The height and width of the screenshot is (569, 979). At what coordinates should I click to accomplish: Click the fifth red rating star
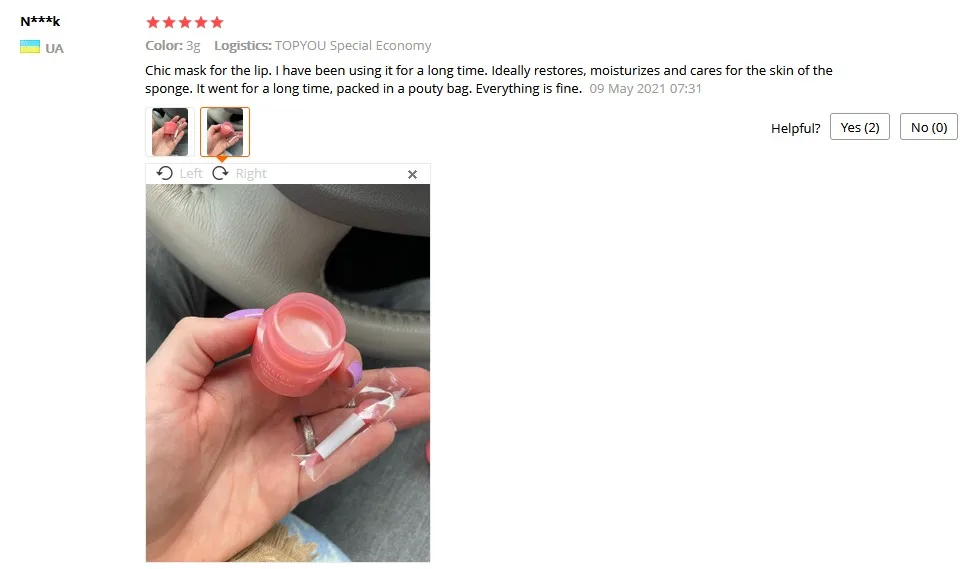click(217, 22)
